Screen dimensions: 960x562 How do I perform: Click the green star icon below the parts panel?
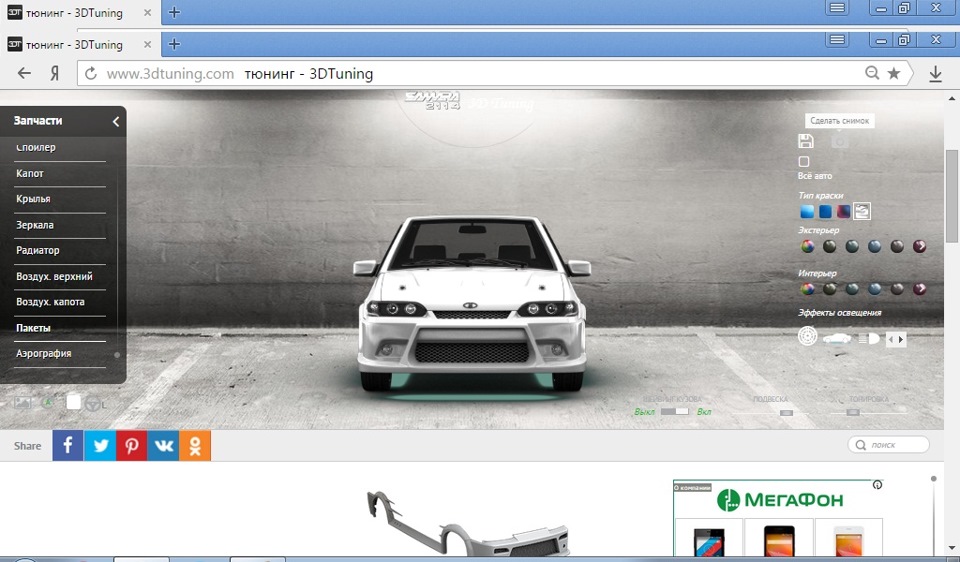pyautogui.click(x=48, y=402)
